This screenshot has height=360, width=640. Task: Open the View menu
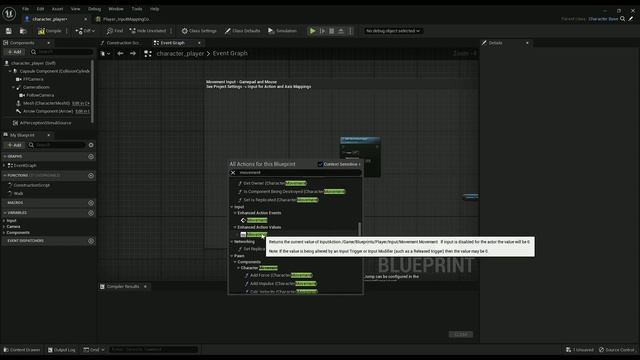76,9
